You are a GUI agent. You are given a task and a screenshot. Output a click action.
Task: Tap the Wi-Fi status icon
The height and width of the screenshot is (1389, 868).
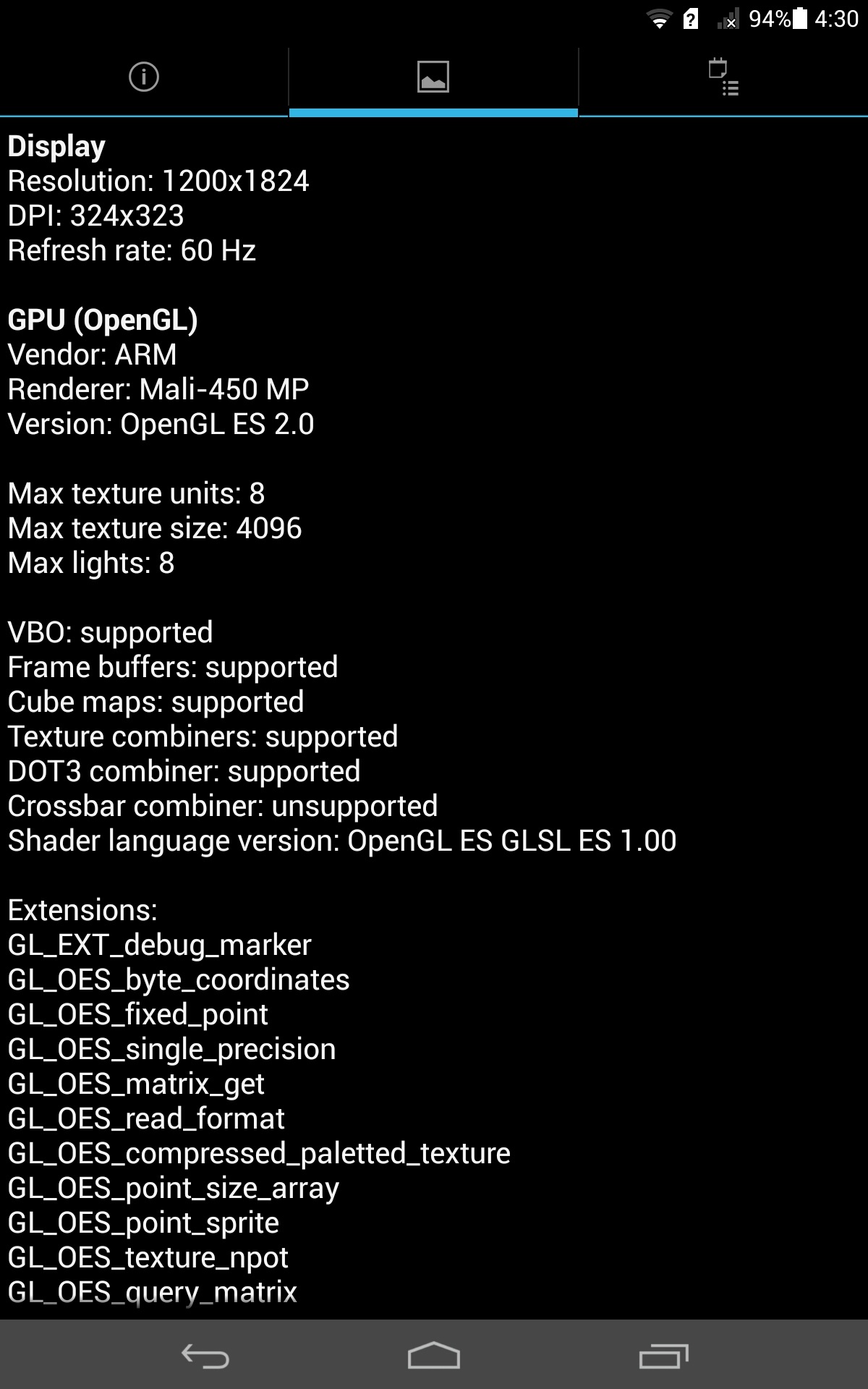point(659,19)
